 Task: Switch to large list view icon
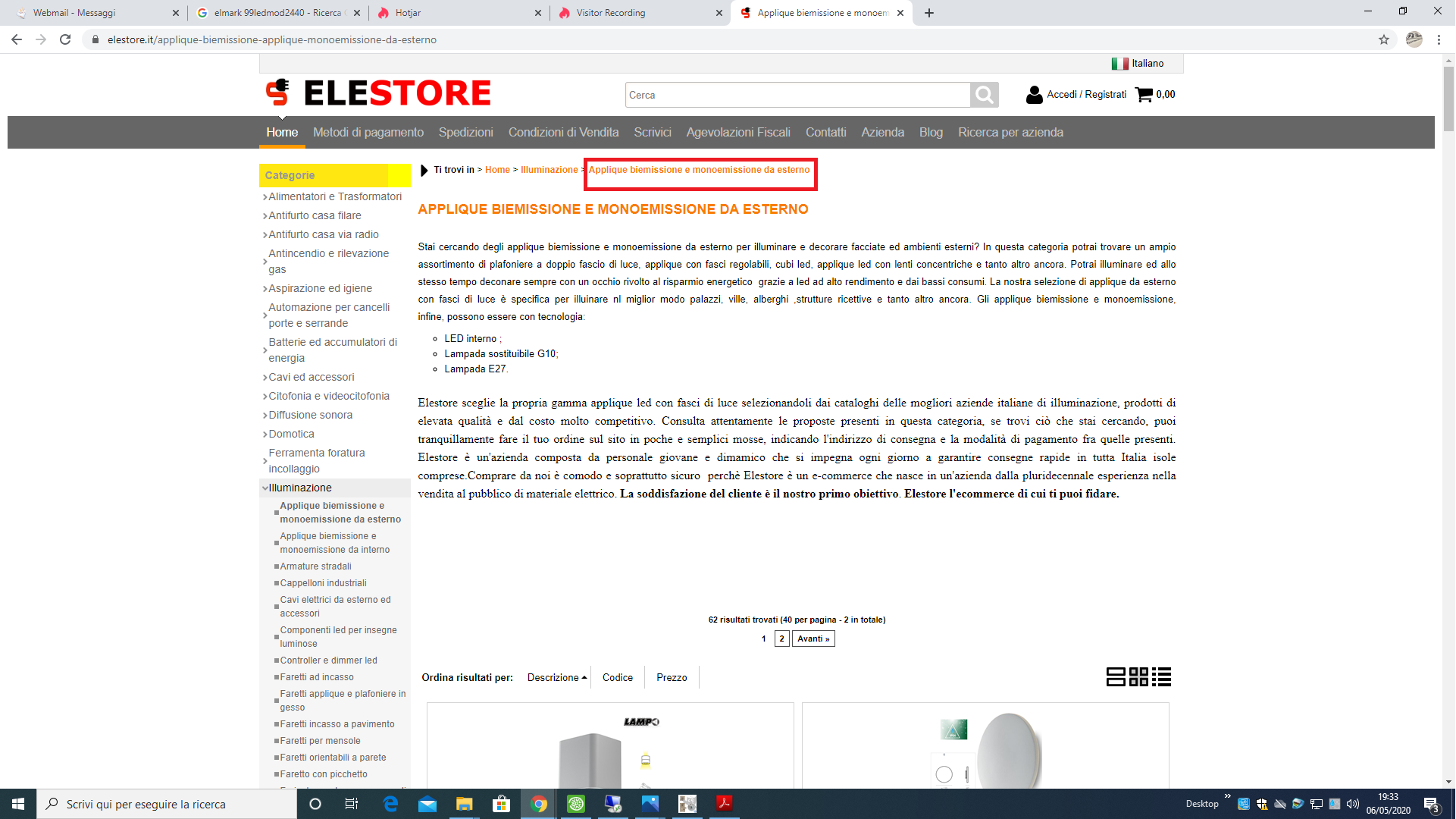1115,676
